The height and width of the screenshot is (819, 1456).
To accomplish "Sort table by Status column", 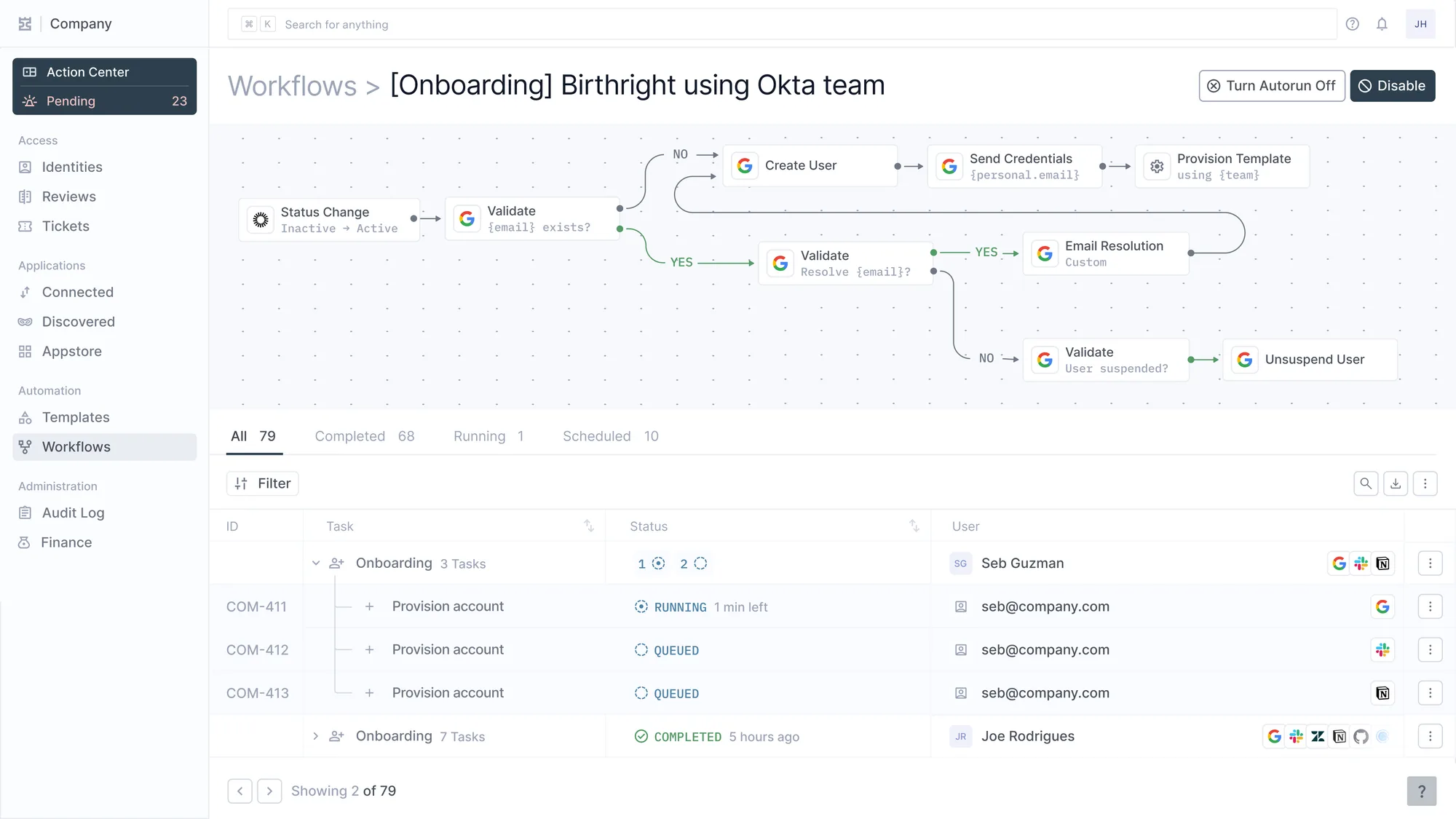I will [914, 526].
